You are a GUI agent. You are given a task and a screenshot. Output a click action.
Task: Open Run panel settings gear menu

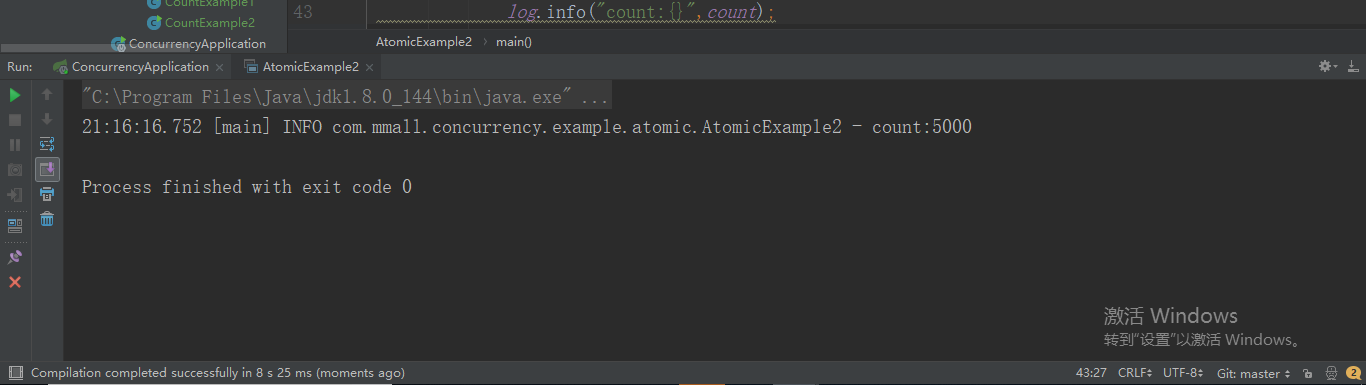click(1328, 66)
